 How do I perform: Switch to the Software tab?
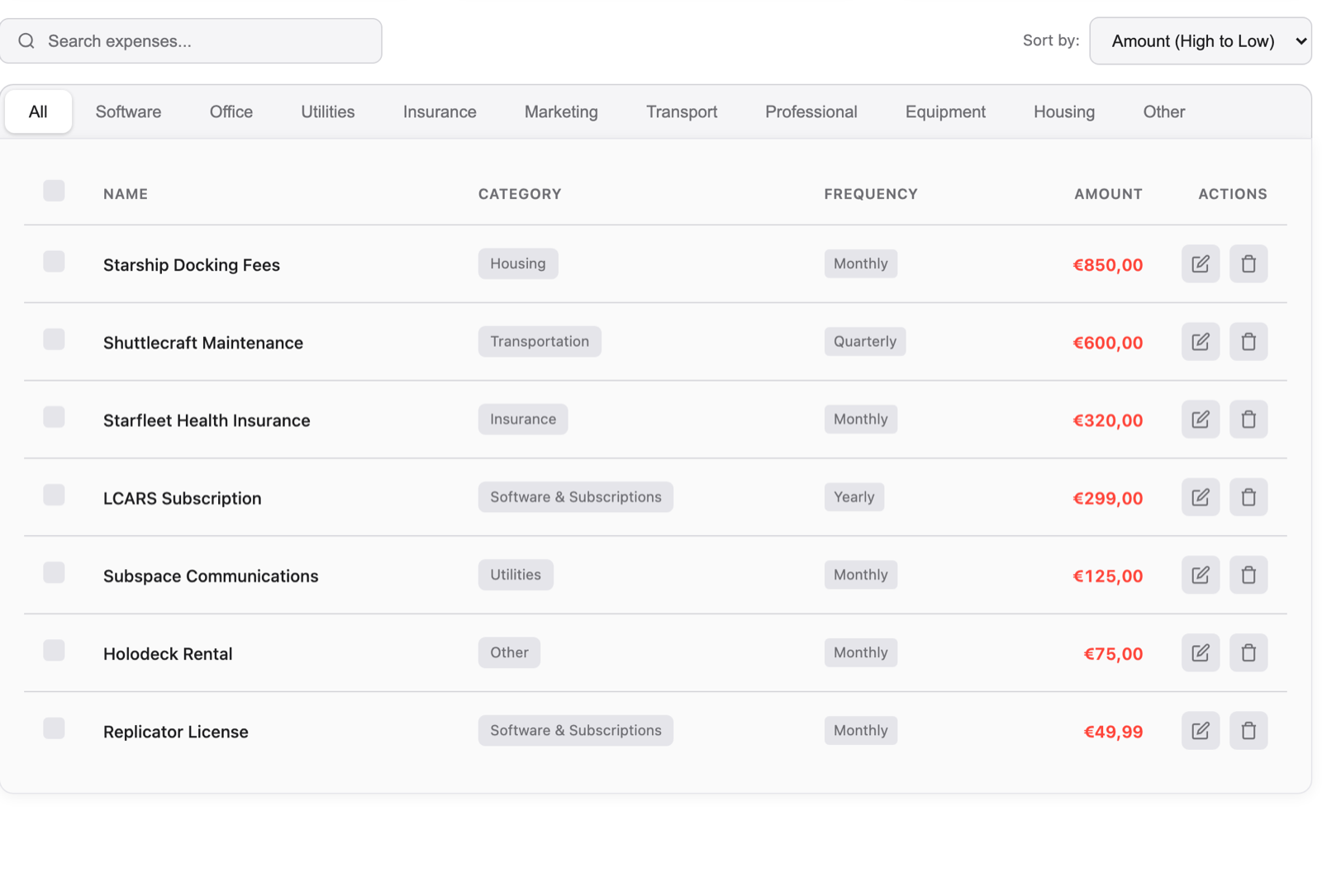tap(128, 111)
